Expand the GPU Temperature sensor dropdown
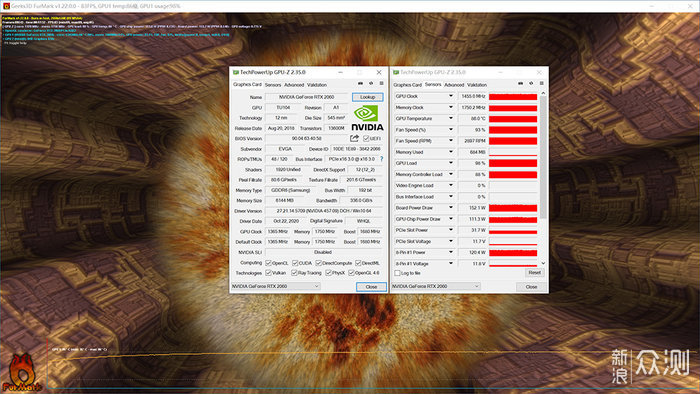Screen dimensions: 700x394 [450, 118]
